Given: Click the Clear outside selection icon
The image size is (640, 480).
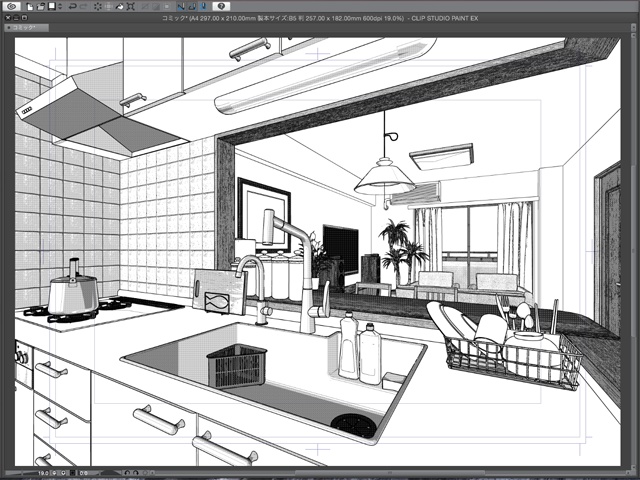Looking at the screenshot, I should (109, 6).
